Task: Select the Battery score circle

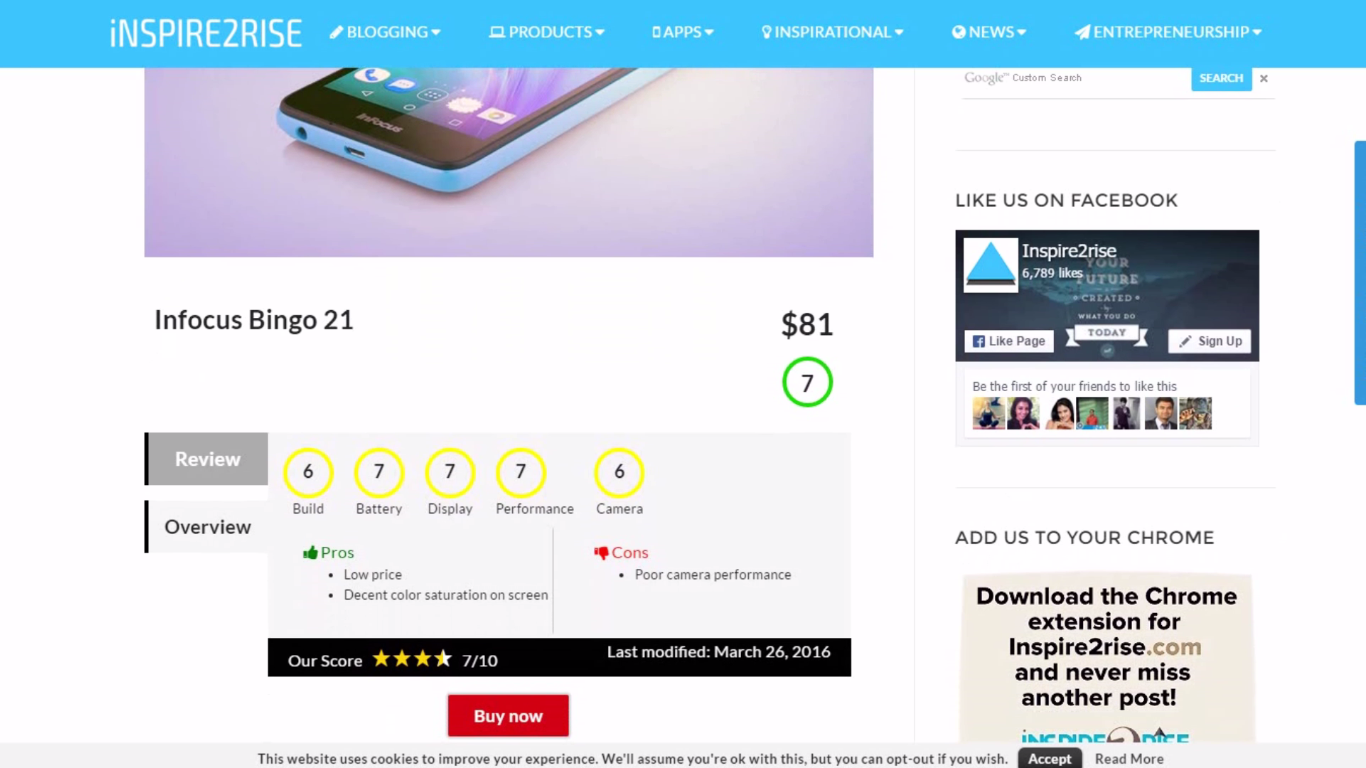Action: 379,472
